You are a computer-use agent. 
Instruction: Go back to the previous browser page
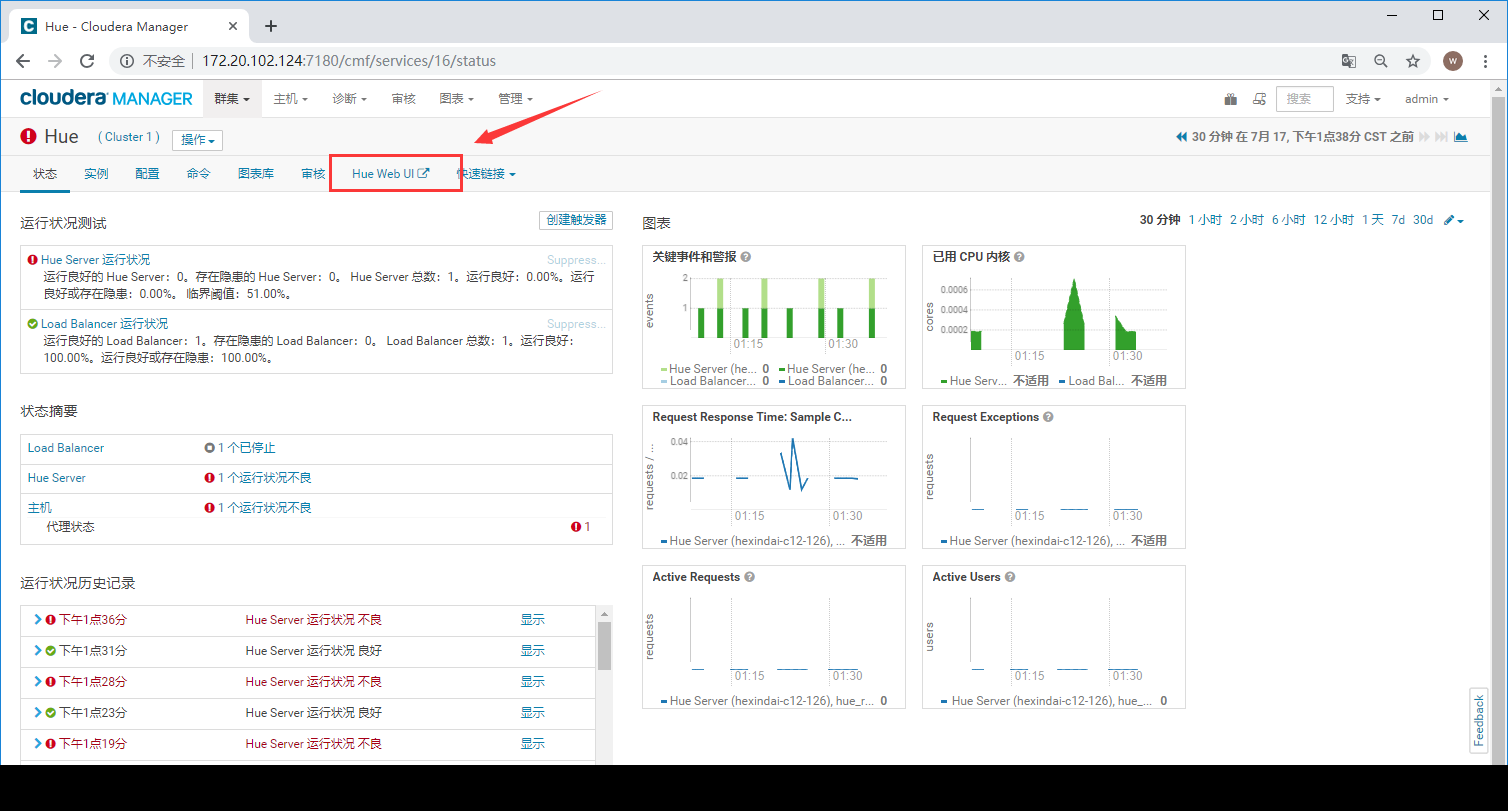pyautogui.click(x=23, y=61)
